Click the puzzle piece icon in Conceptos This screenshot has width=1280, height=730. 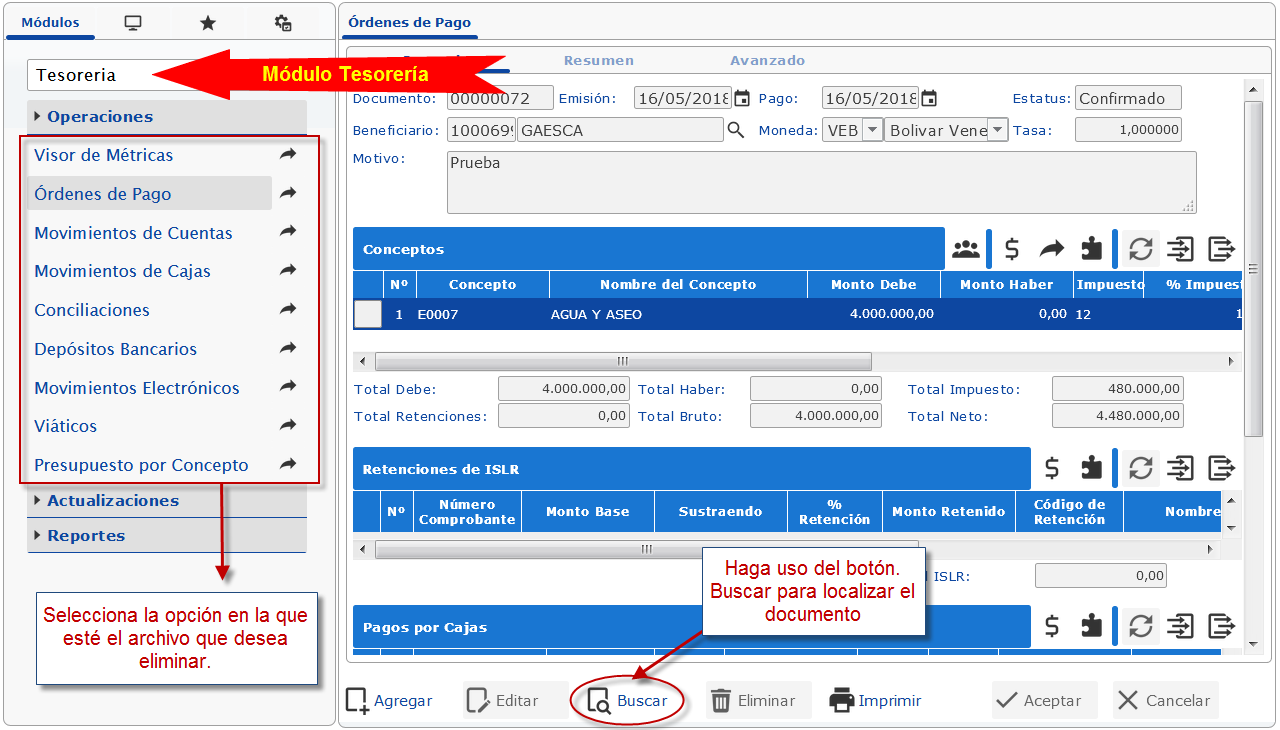pos(1092,249)
